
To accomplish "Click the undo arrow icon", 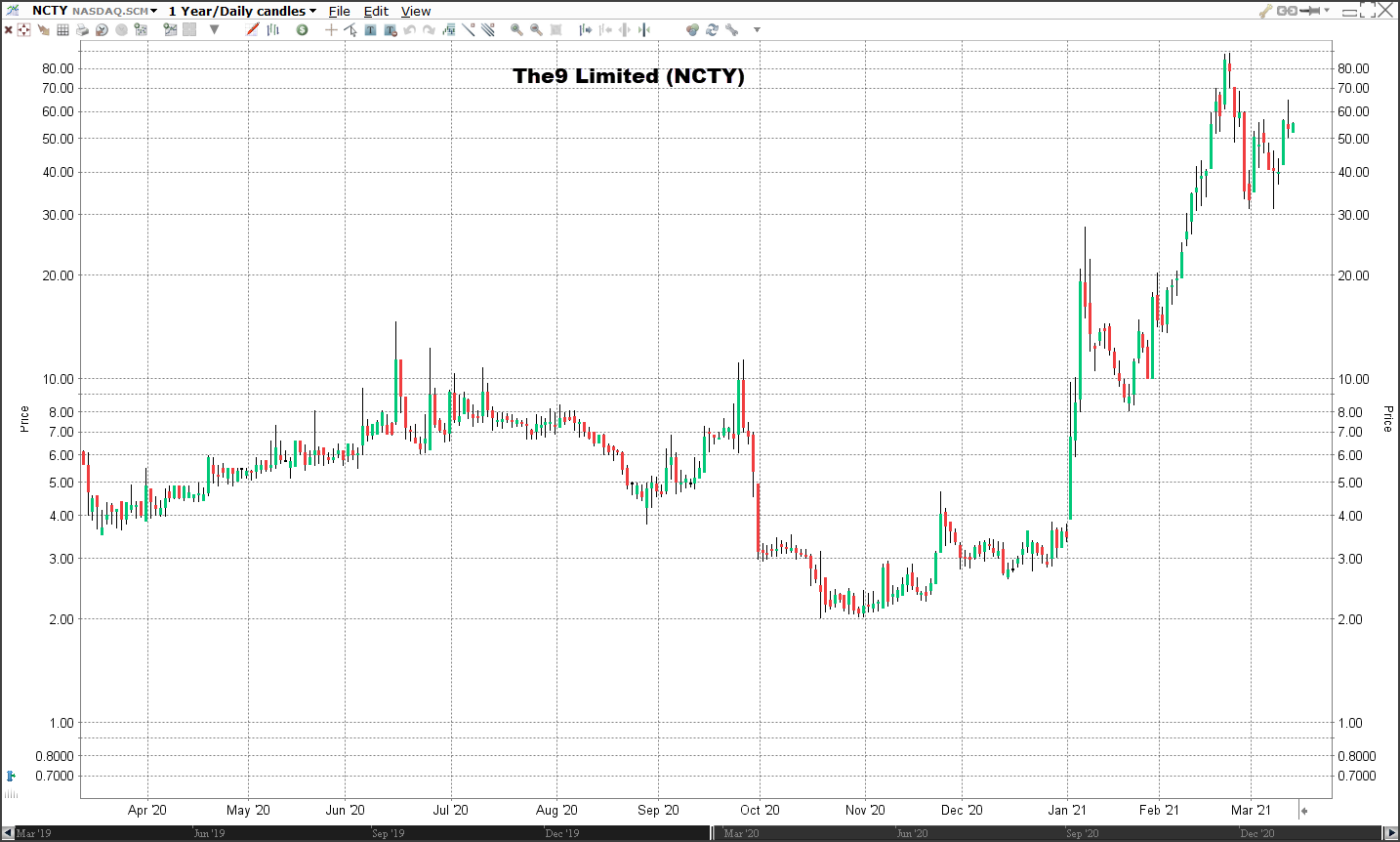I will tap(410, 30).
